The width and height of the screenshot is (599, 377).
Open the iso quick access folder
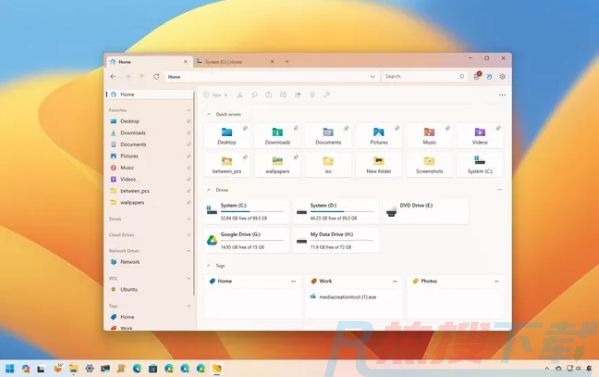tap(328, 165)
